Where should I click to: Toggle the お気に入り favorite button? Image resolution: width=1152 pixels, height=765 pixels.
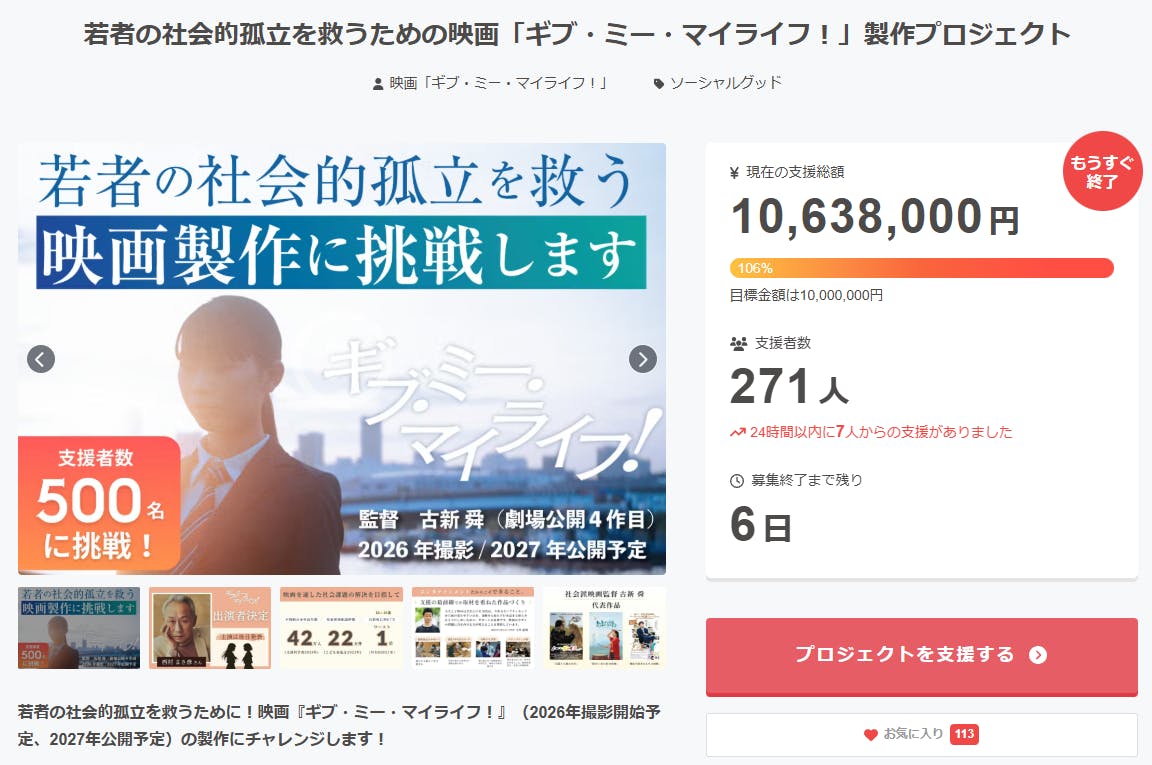tap(921, 735)
